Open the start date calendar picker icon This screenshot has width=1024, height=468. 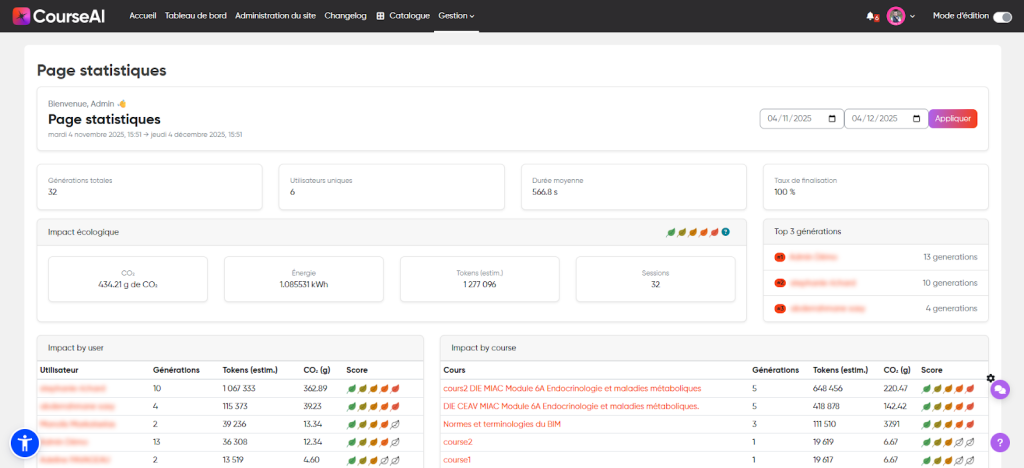tap(832, 118)
